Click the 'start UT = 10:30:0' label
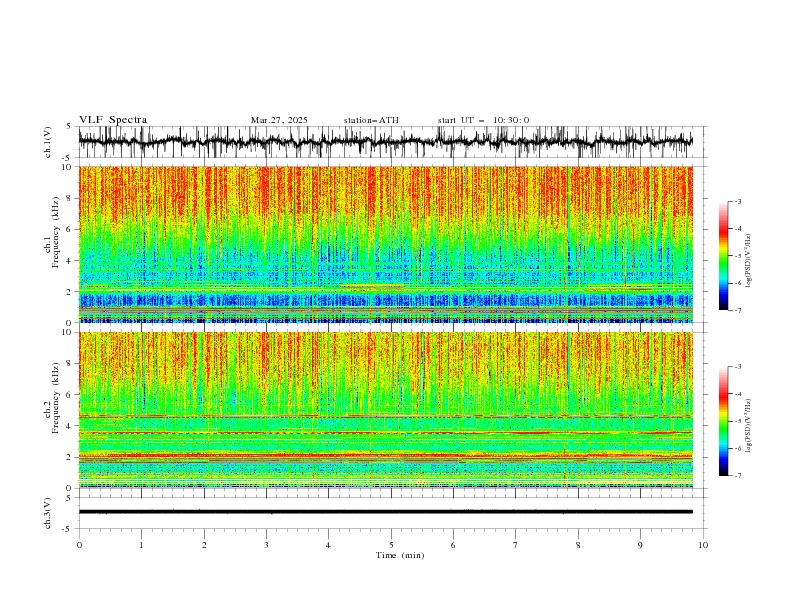The width and height of the screenshot is (792, 612). [x=483, y=120]
